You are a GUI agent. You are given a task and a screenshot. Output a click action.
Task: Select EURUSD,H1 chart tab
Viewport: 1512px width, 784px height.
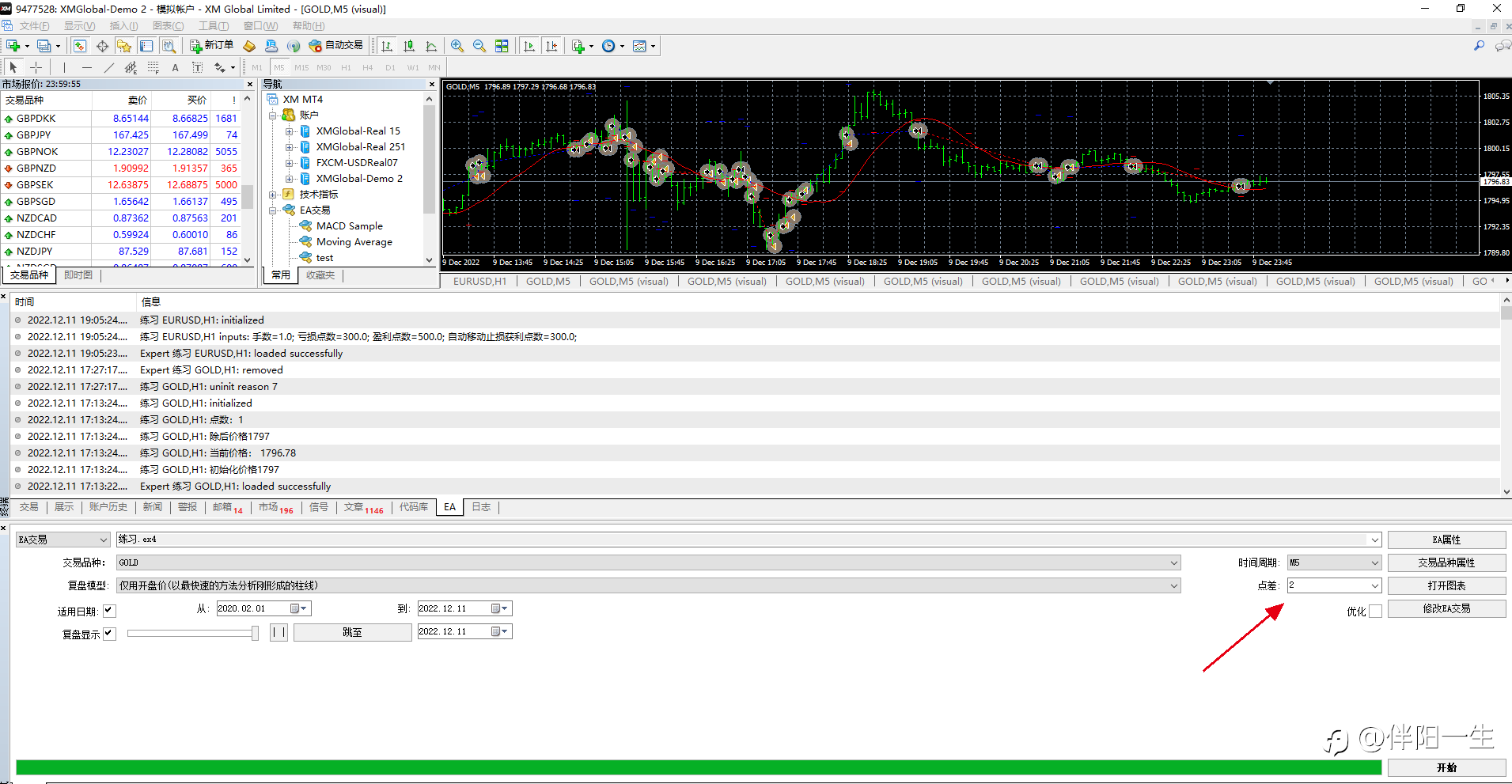coord(479,281)
